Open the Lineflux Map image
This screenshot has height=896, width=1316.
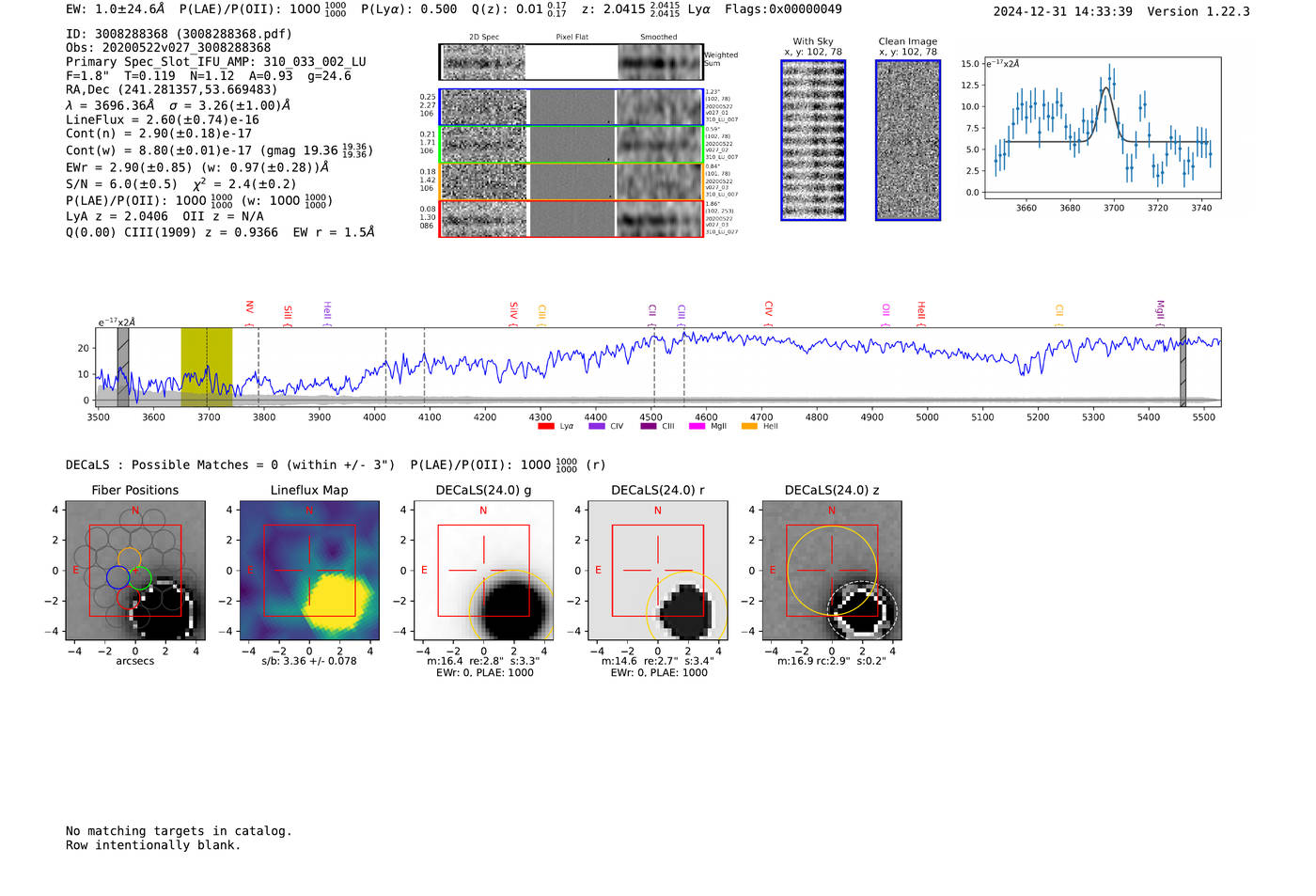click(309, 571)
